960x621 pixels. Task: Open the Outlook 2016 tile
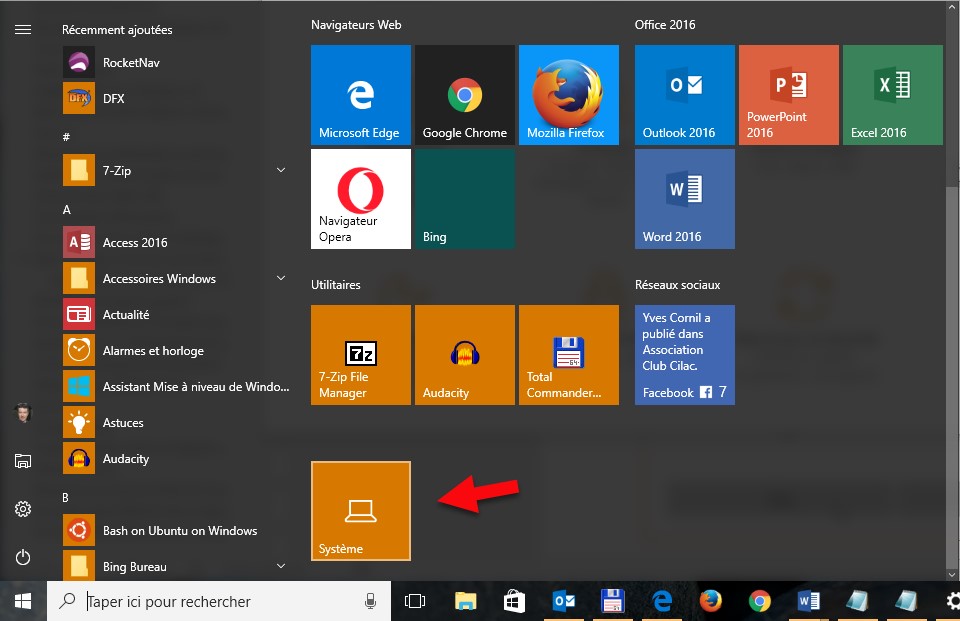tap(684, 96)
